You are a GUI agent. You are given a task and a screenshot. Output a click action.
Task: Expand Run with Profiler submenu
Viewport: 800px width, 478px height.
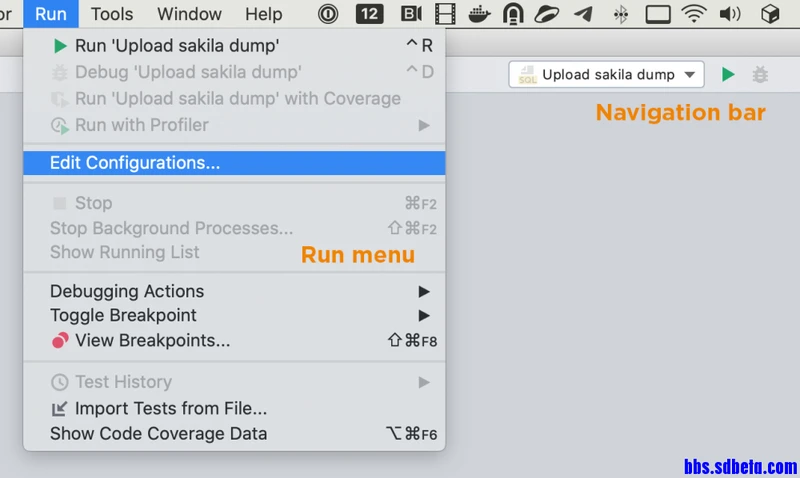[234, 125]
